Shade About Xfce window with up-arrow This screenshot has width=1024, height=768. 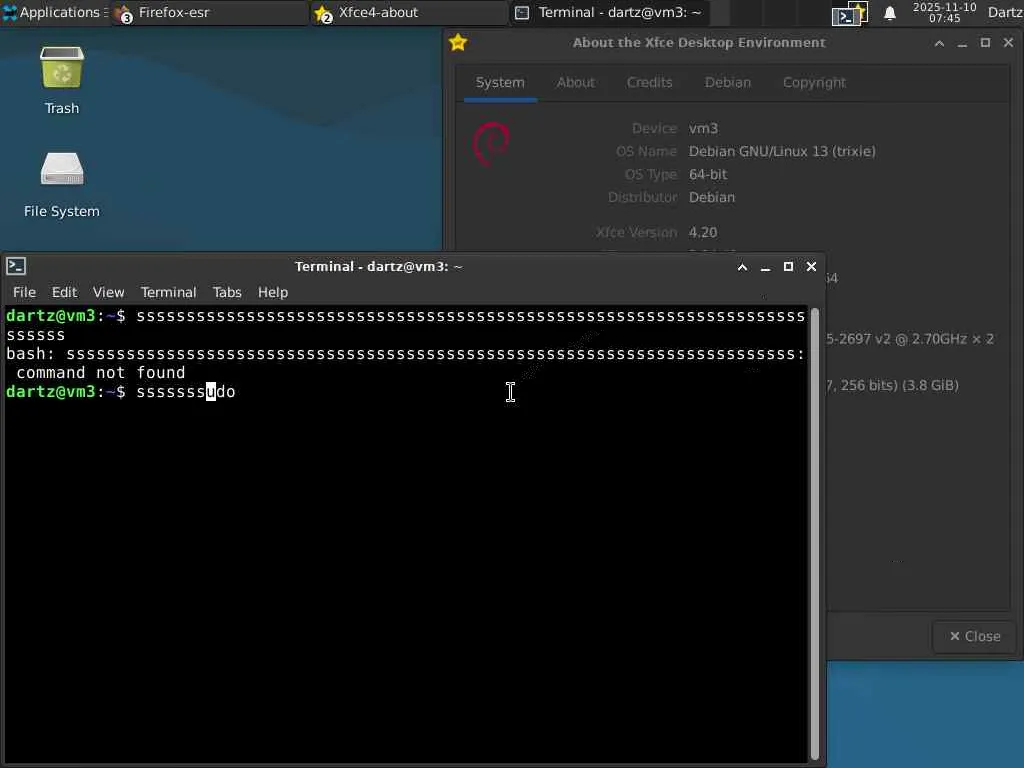pyautogui.click(x=939, y=43)
